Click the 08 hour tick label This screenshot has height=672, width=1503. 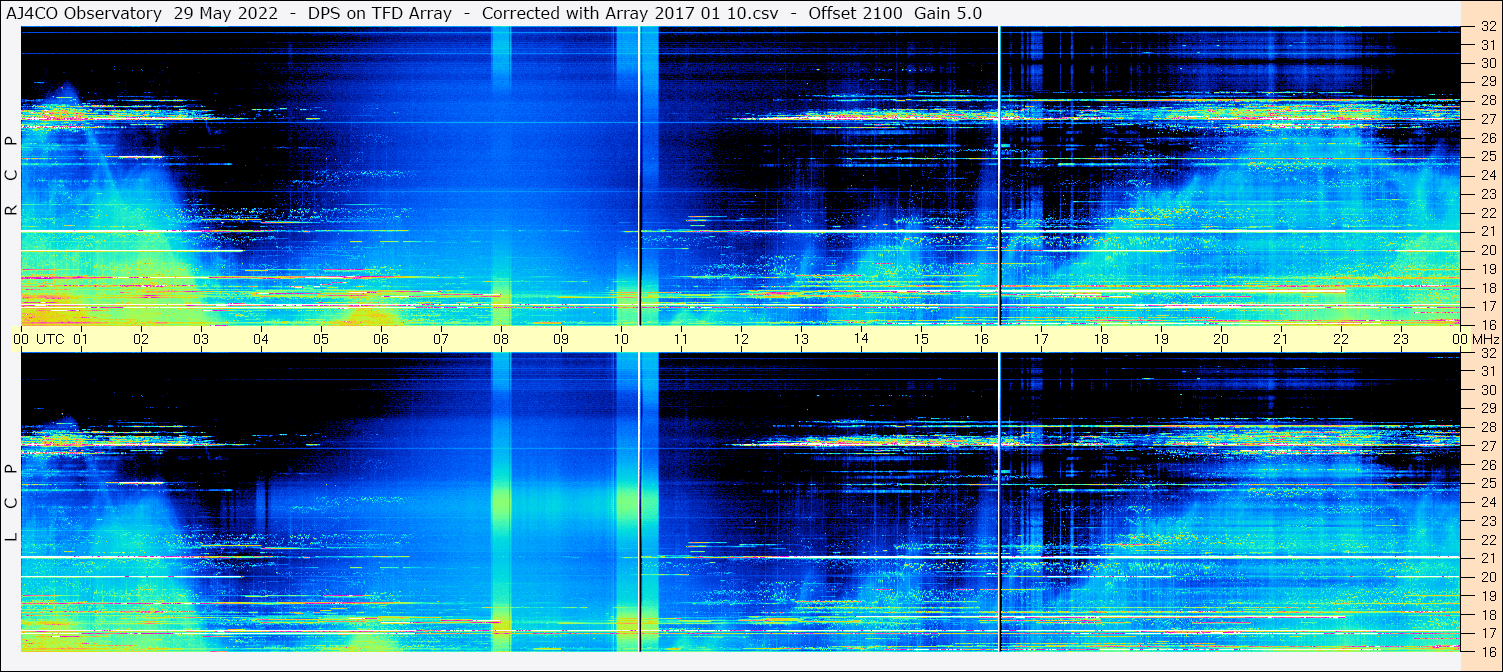[501, 339]
